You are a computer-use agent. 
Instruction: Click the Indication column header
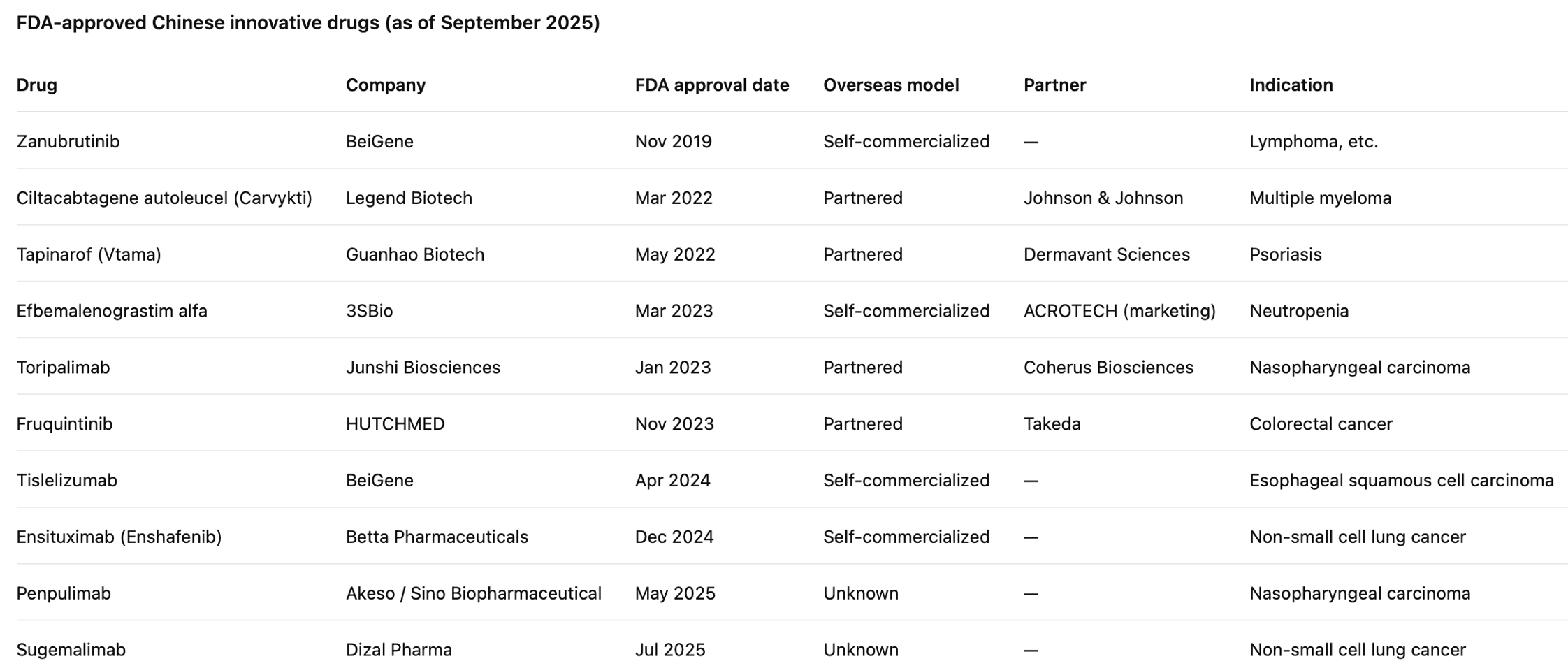click(x=1291, y=85)
